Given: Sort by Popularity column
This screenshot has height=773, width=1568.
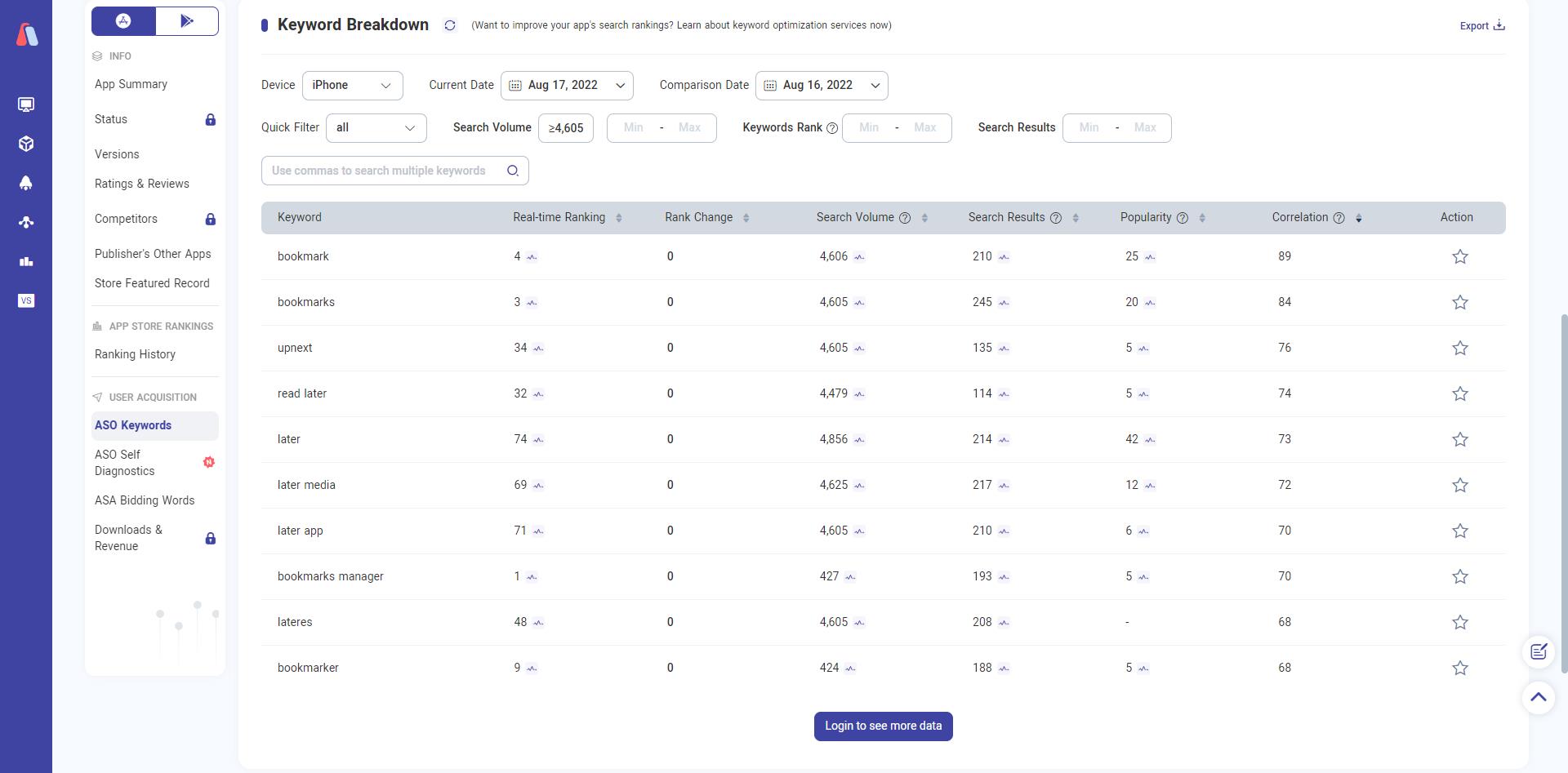Looking at the screenshot, I should click(x=1202, y=218).
